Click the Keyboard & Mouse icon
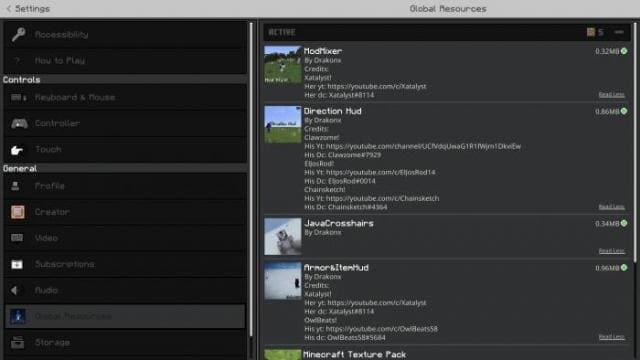The height and width of the screenshot is (360, 640). pos(18,98)
